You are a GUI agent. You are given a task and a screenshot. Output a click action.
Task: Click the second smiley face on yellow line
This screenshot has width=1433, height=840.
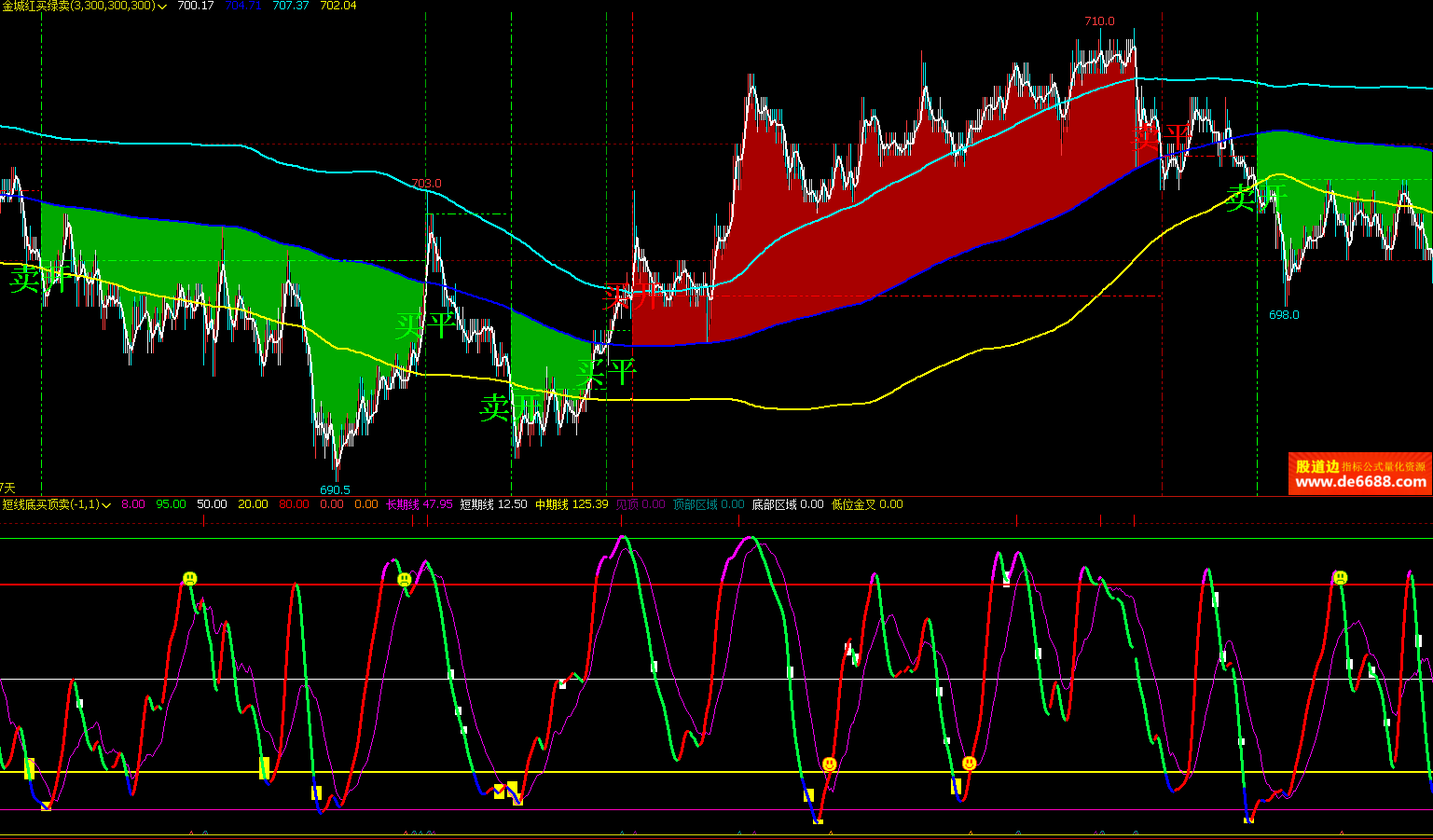(x=970, y=764)
